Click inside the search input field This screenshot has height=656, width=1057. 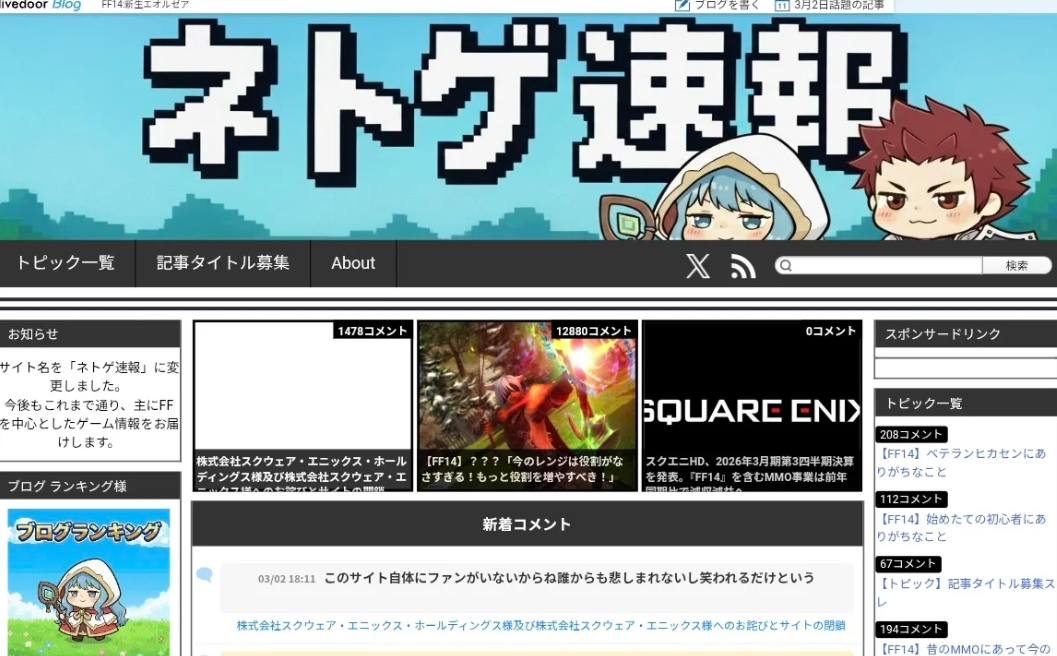tap(880, 264)
